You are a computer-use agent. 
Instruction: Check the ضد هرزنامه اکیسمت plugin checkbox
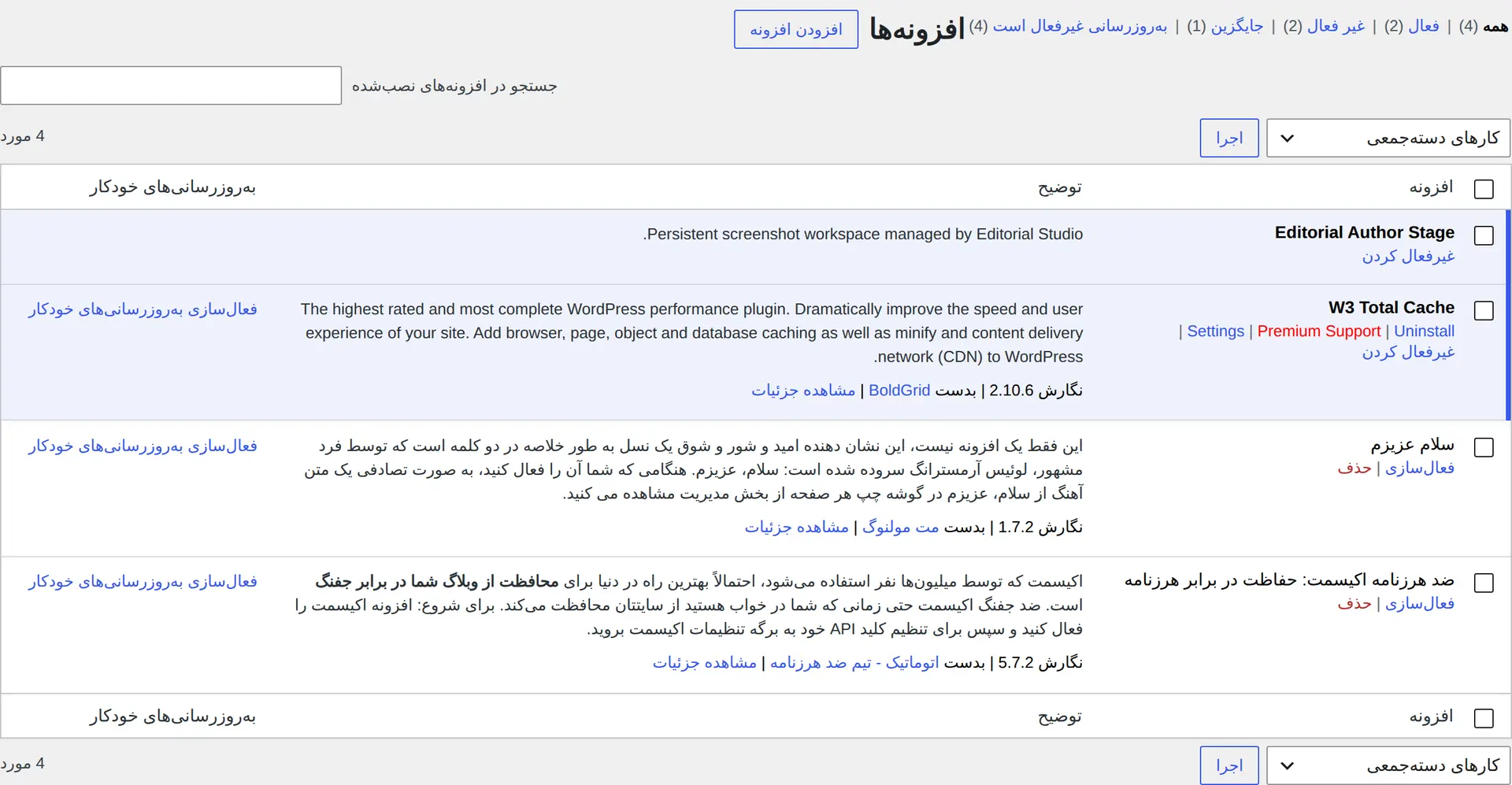click(x=1484, y=583)
